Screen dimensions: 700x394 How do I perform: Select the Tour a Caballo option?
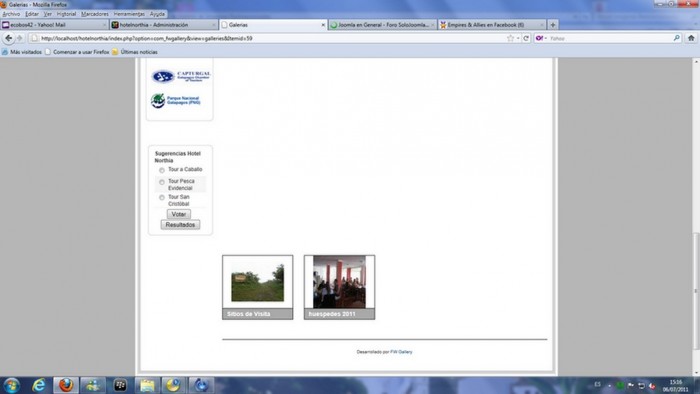(x=162, y=170)
